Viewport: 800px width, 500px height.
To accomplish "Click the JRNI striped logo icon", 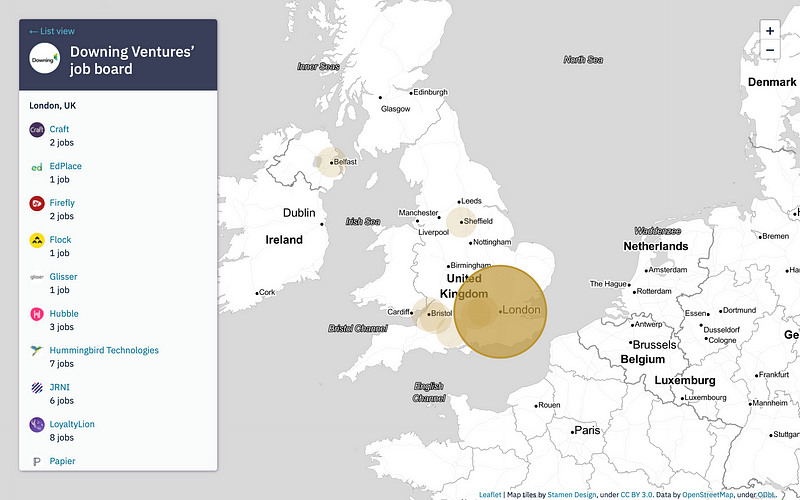I will (36, 388).
